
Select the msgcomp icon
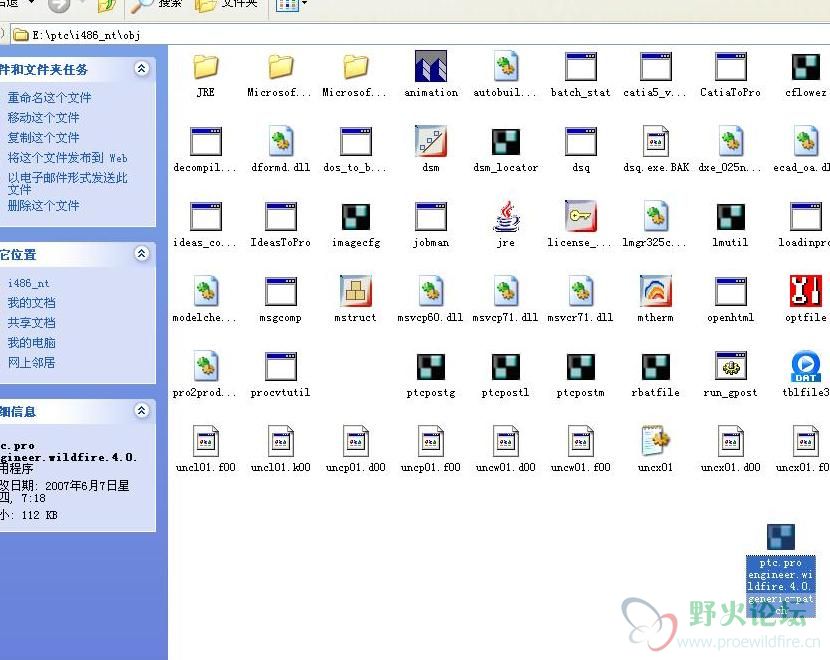point(281,292)
